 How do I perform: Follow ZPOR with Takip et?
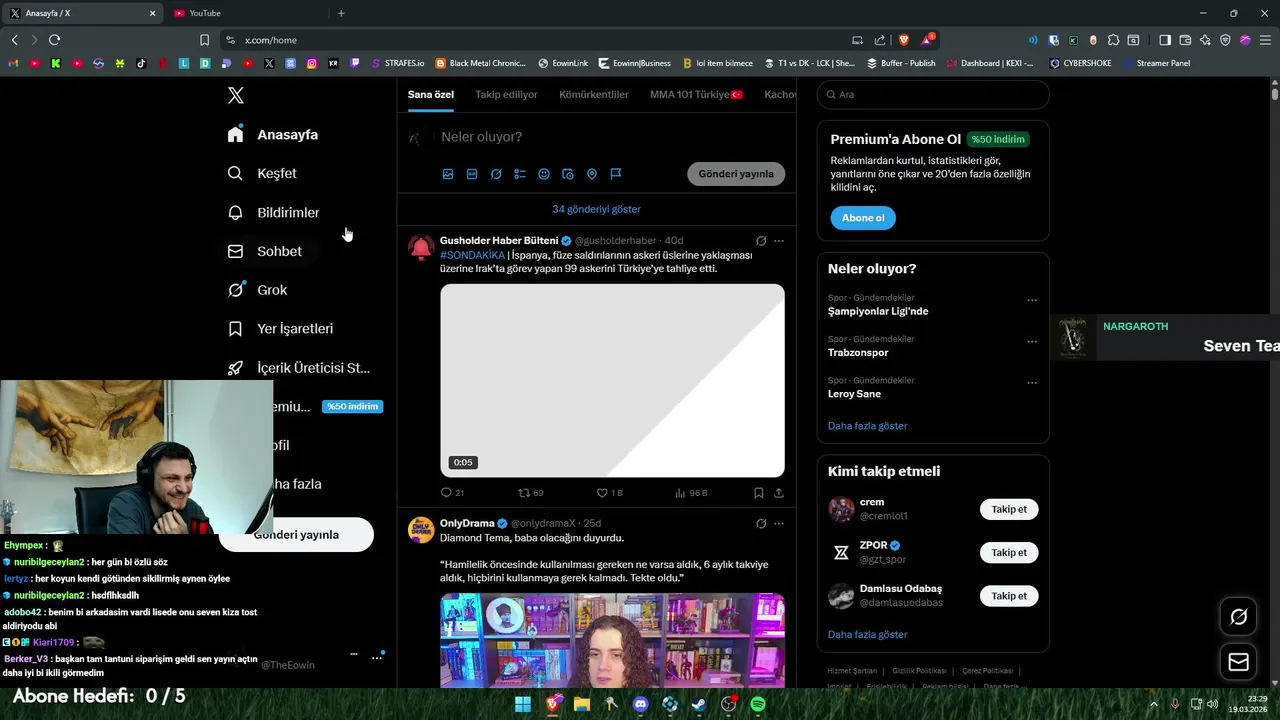(x=1009, y=552)
